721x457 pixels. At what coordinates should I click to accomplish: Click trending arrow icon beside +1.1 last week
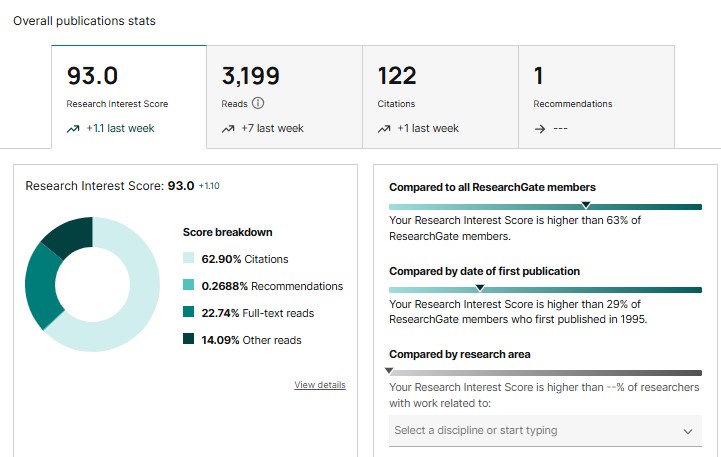click(x=73, y=129)
